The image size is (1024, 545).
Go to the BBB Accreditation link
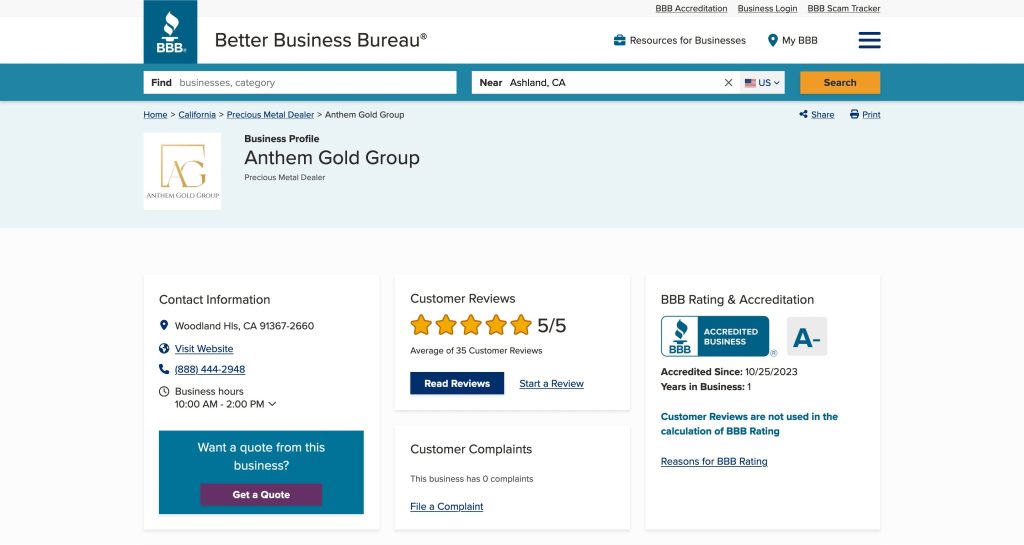[691, 9]
